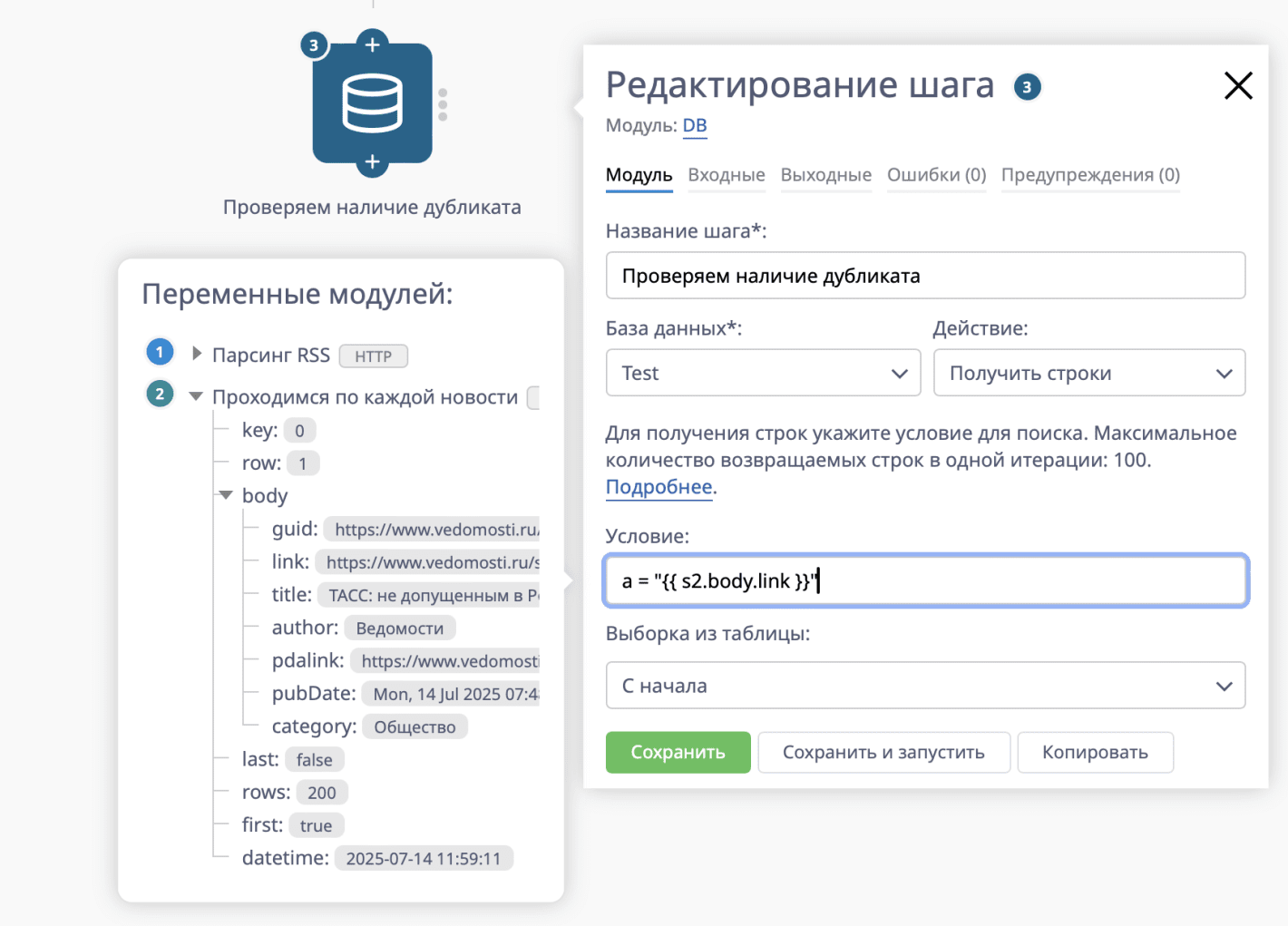Click the step number 3 badge on module
This screenshot has height=926, width=1288.
coord(313,44)
